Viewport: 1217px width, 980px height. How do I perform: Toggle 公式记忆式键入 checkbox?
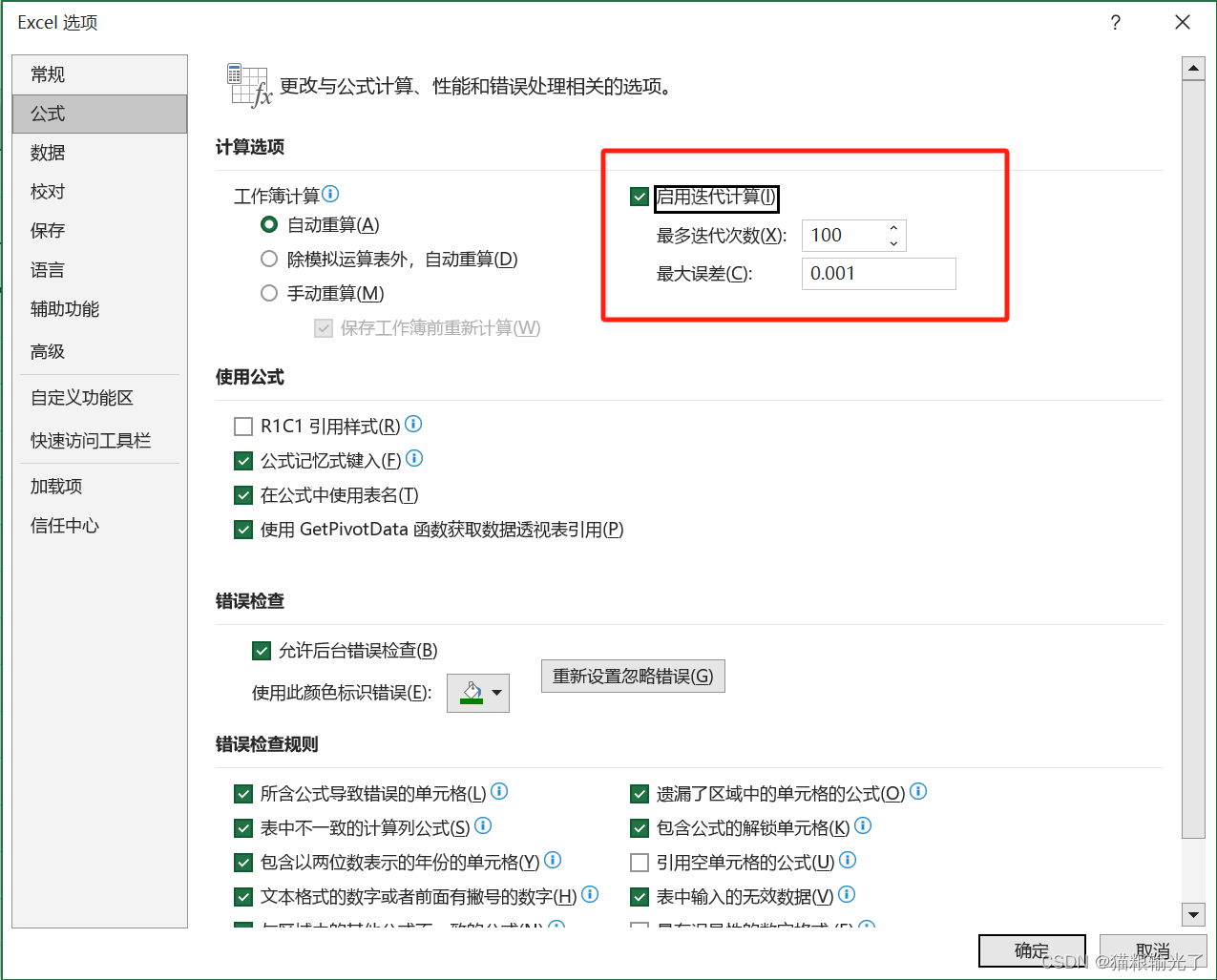pyautogui.click(x=243, y=461)
